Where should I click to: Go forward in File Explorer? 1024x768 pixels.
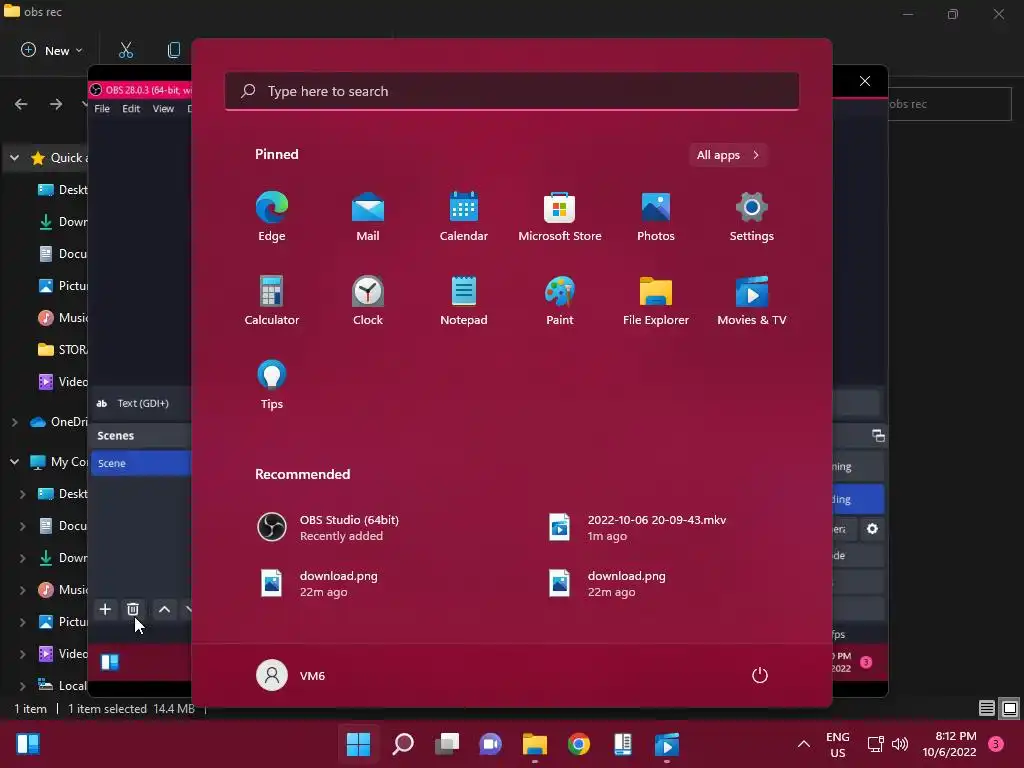(56, 104)
